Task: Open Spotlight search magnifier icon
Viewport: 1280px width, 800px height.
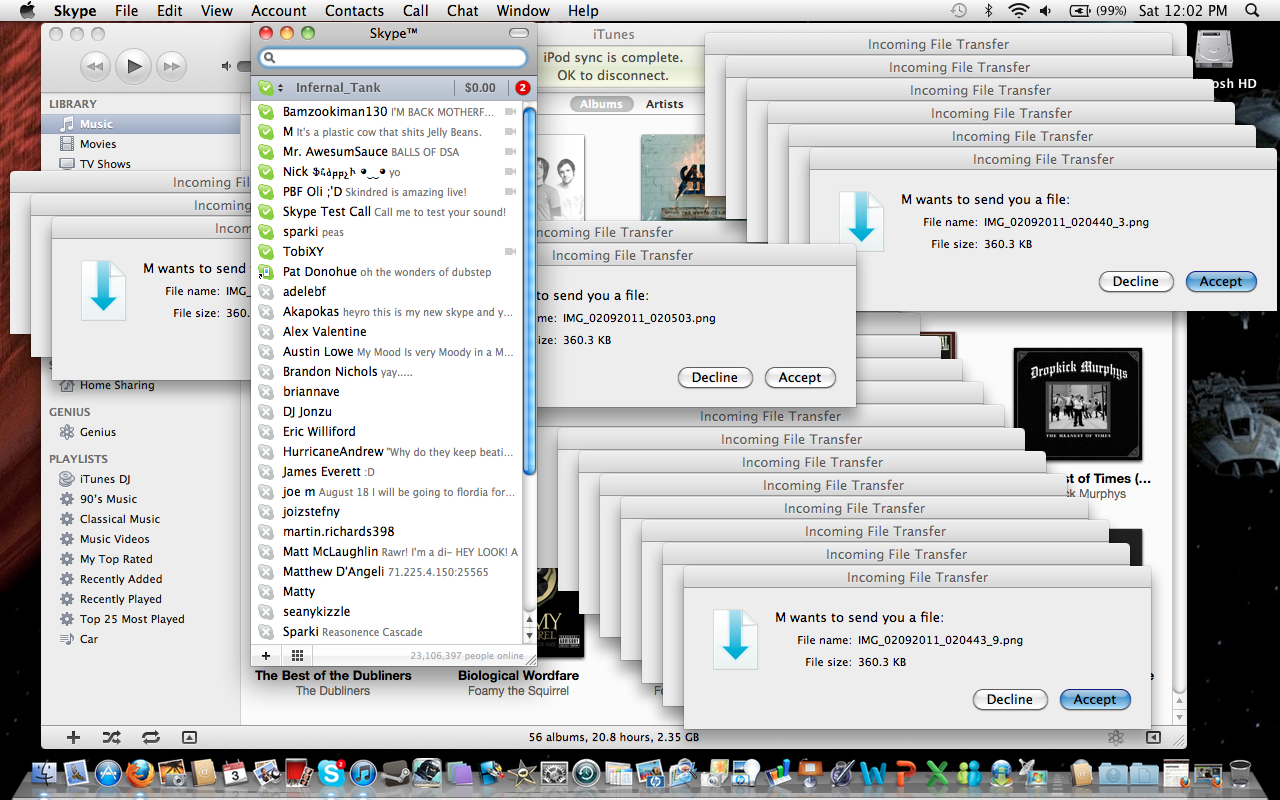Action: tap(1252, 11)
